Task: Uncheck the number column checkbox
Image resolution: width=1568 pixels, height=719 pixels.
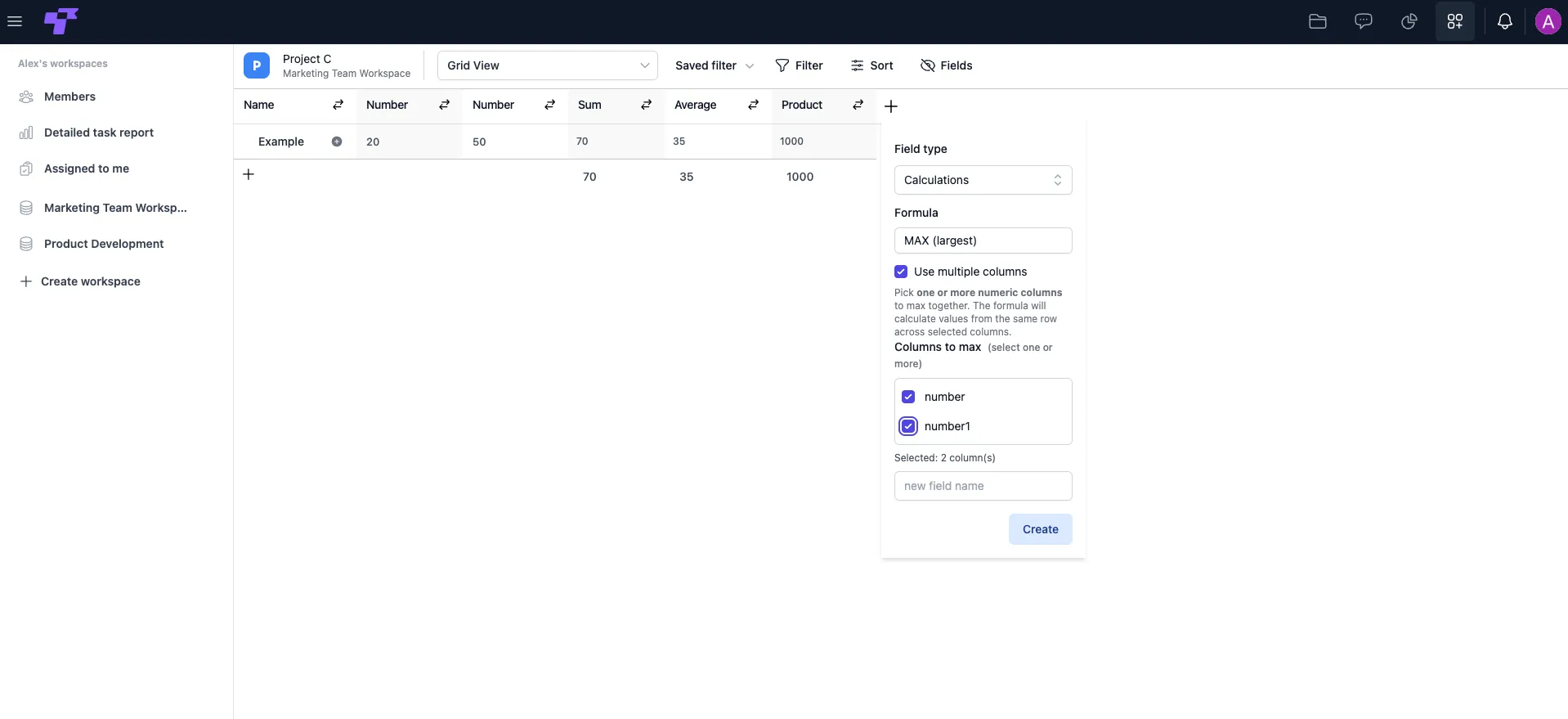Action: coord(908,397)
